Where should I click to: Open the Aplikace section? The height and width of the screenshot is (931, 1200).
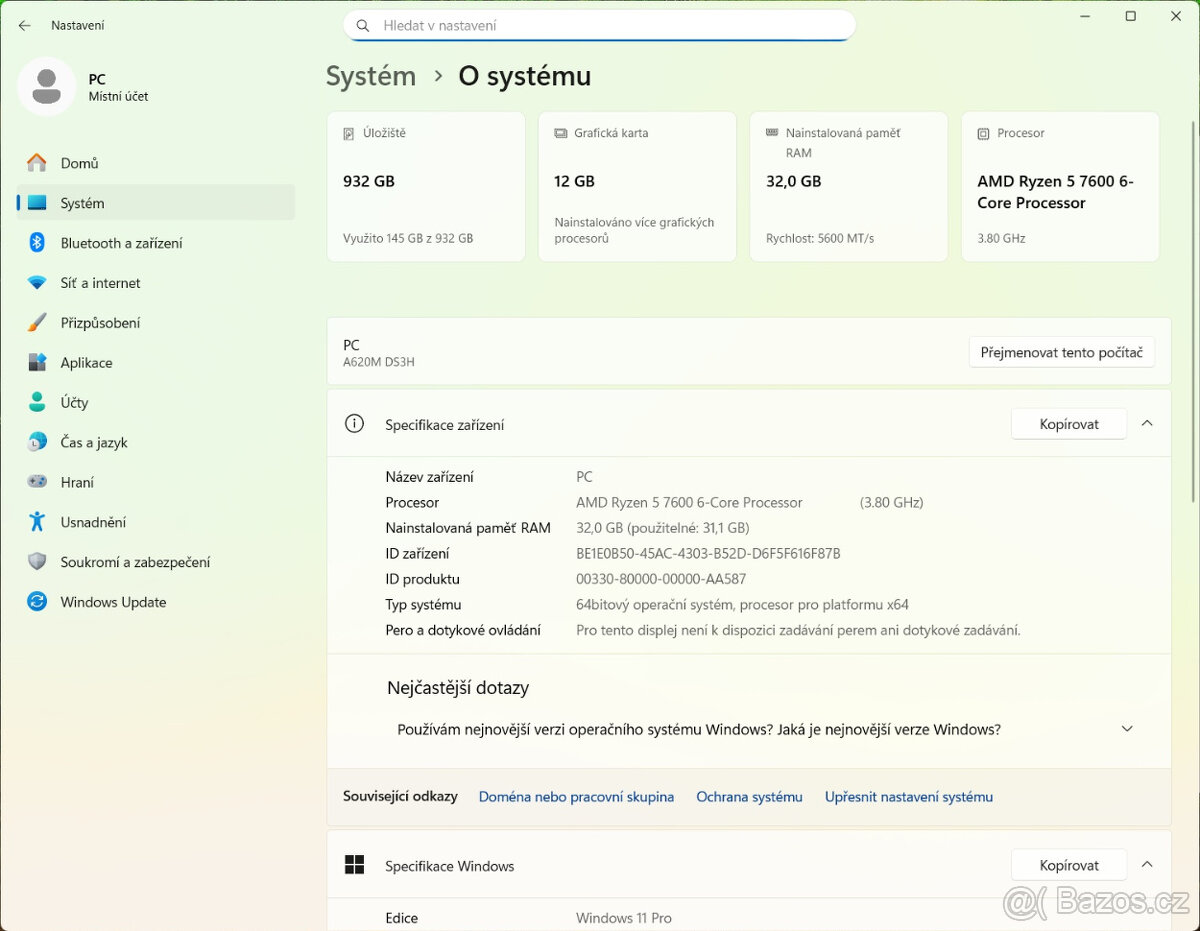click(x=86, y=363)
